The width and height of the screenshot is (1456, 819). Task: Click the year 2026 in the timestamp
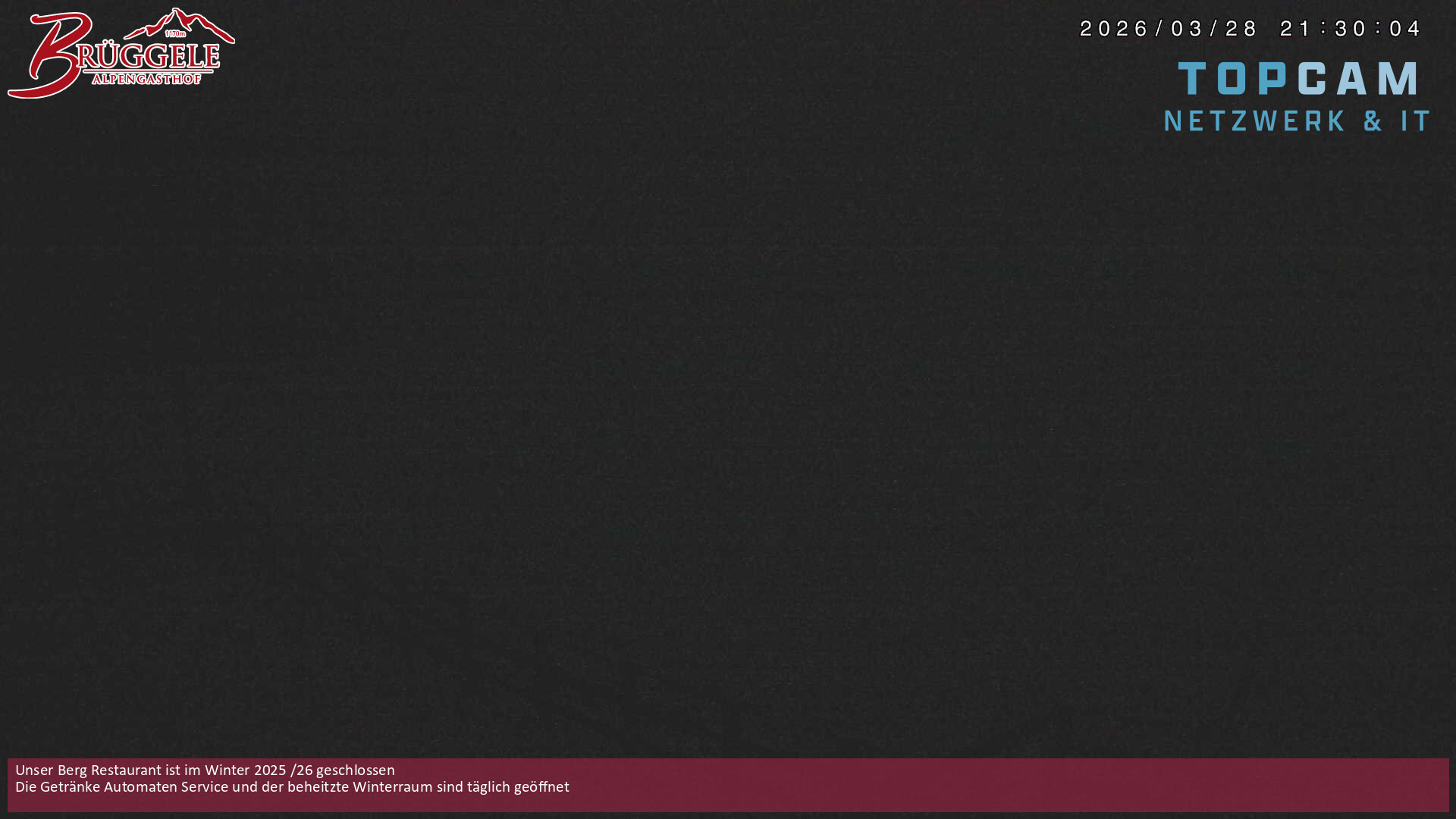pos(1114,29)
